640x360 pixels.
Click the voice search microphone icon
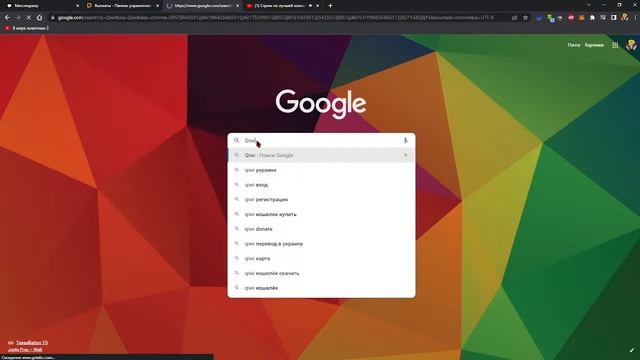(x=405, y=140)
